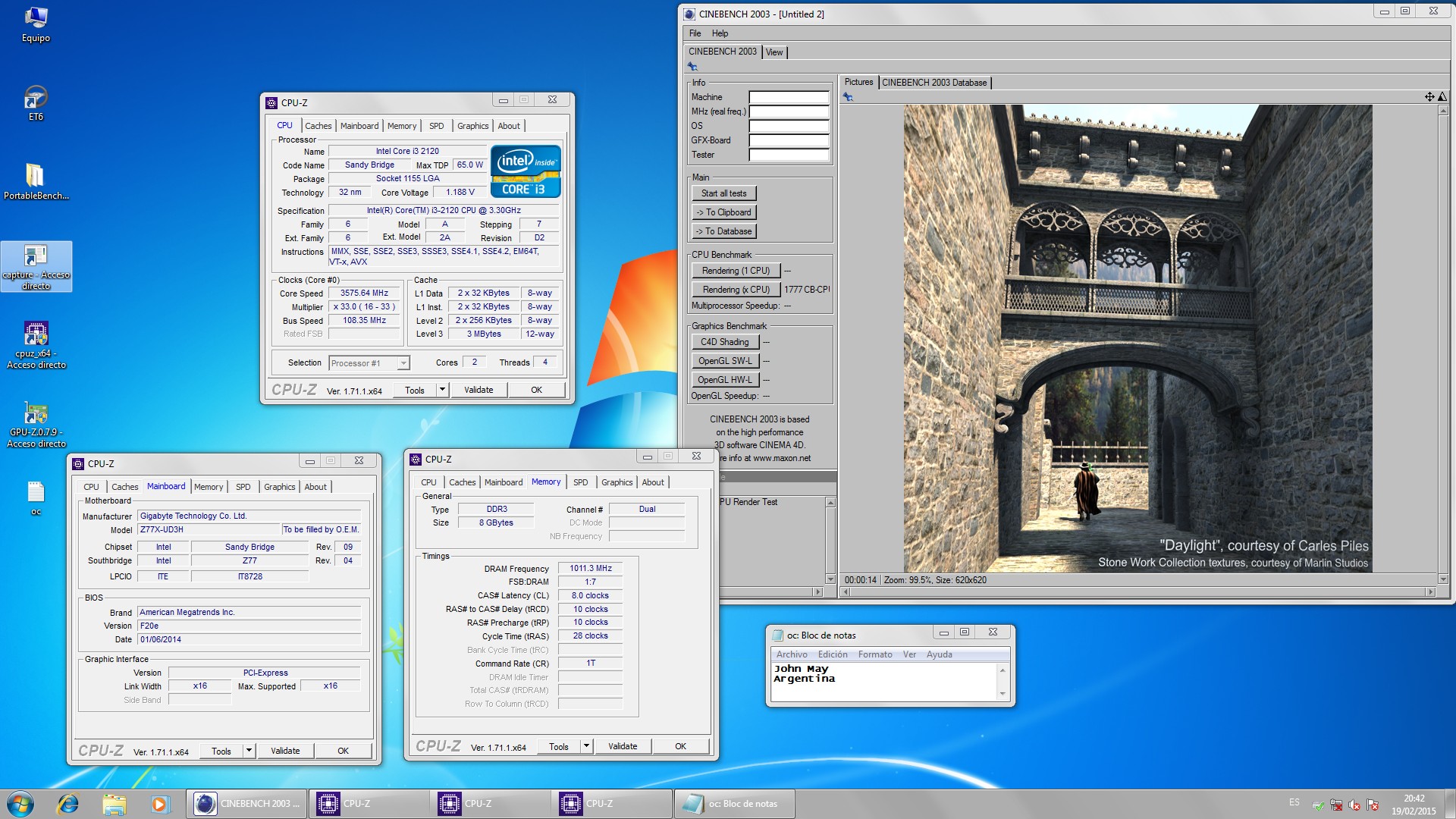Click Validate in CPU-Z Mainboard window
This screenshot has height=819, width=1456.
285,751
